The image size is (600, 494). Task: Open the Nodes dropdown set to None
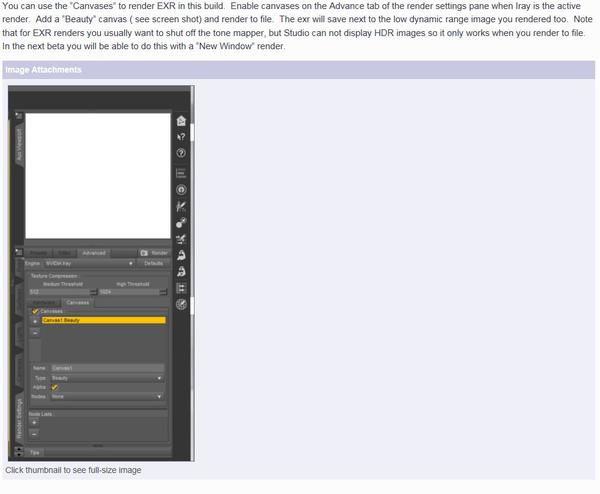point(107,397)
